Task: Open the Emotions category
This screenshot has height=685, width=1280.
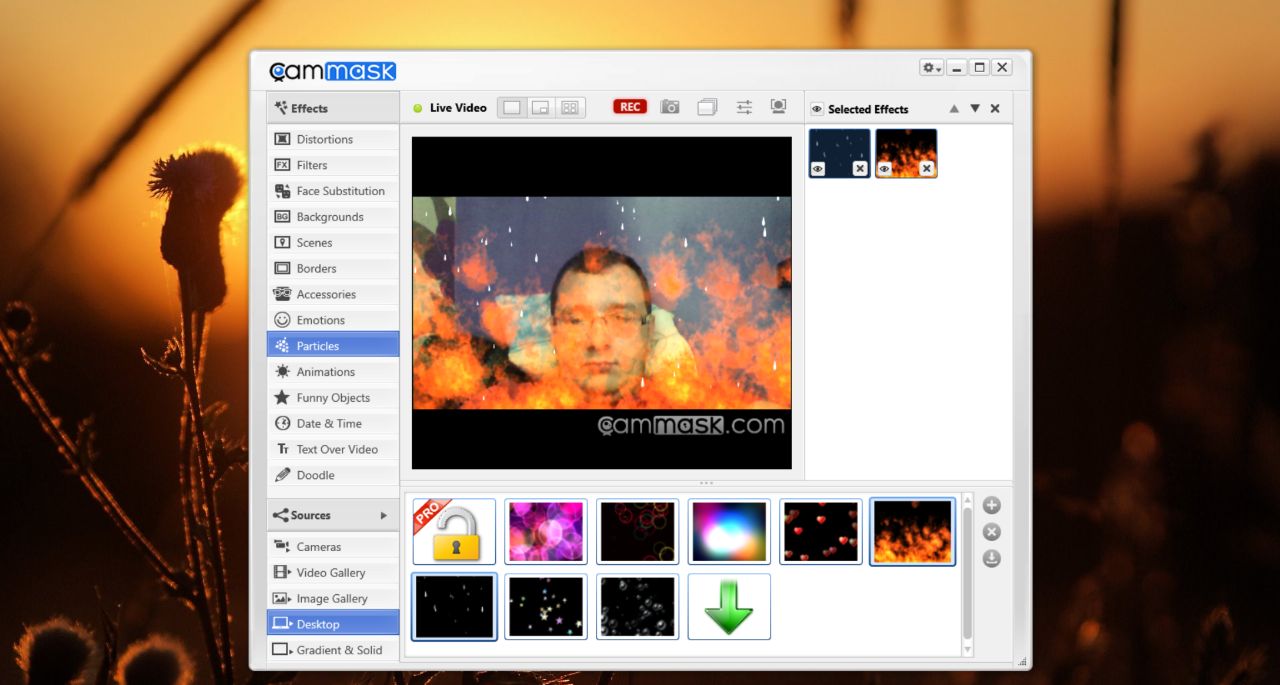Action: pyautogui.click(x=333, y=320)
